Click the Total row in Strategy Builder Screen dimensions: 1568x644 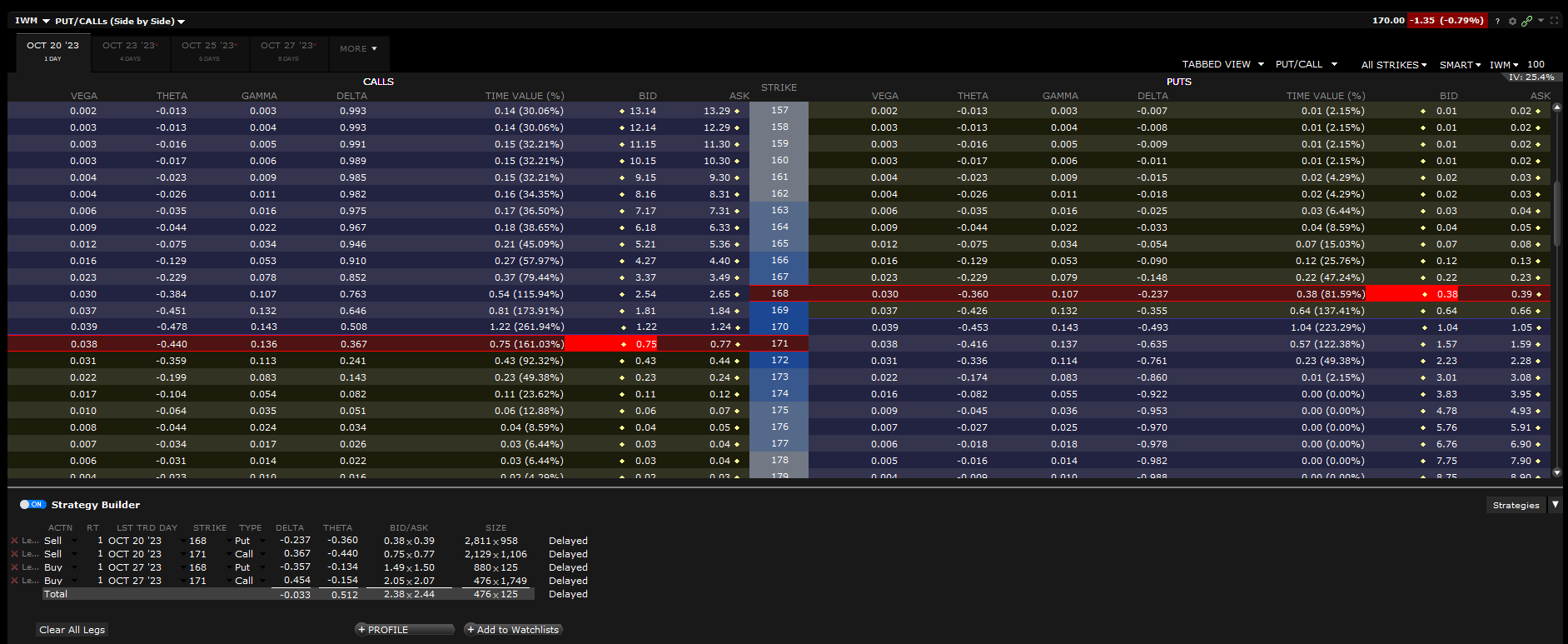(288, 594)
